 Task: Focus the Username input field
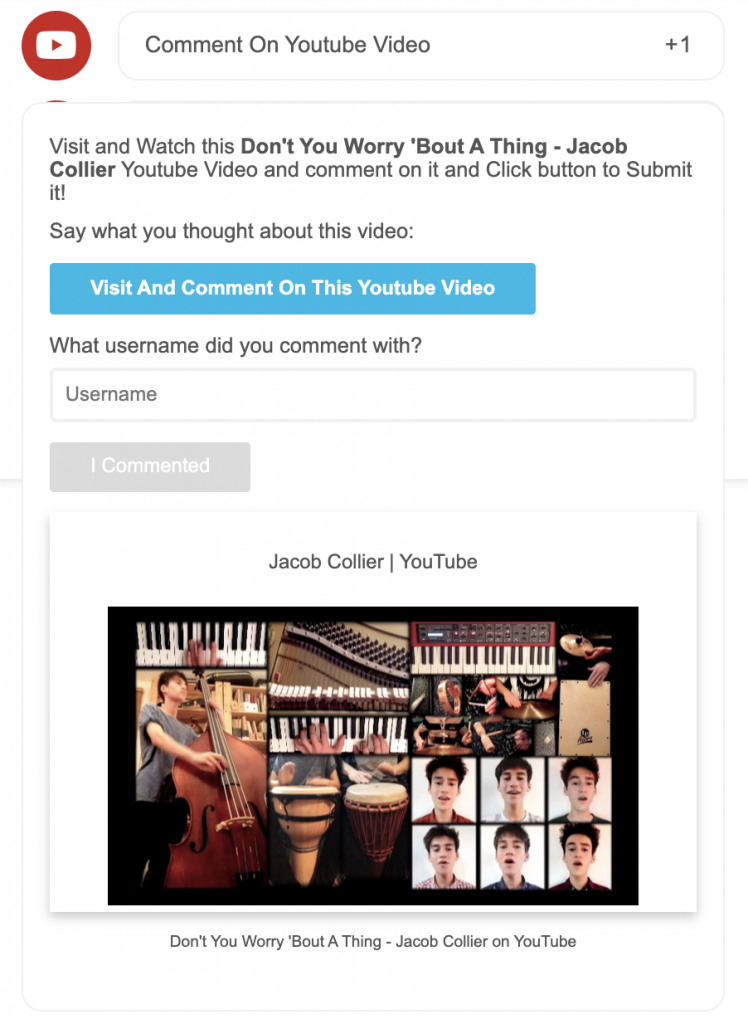click(373, 394)
